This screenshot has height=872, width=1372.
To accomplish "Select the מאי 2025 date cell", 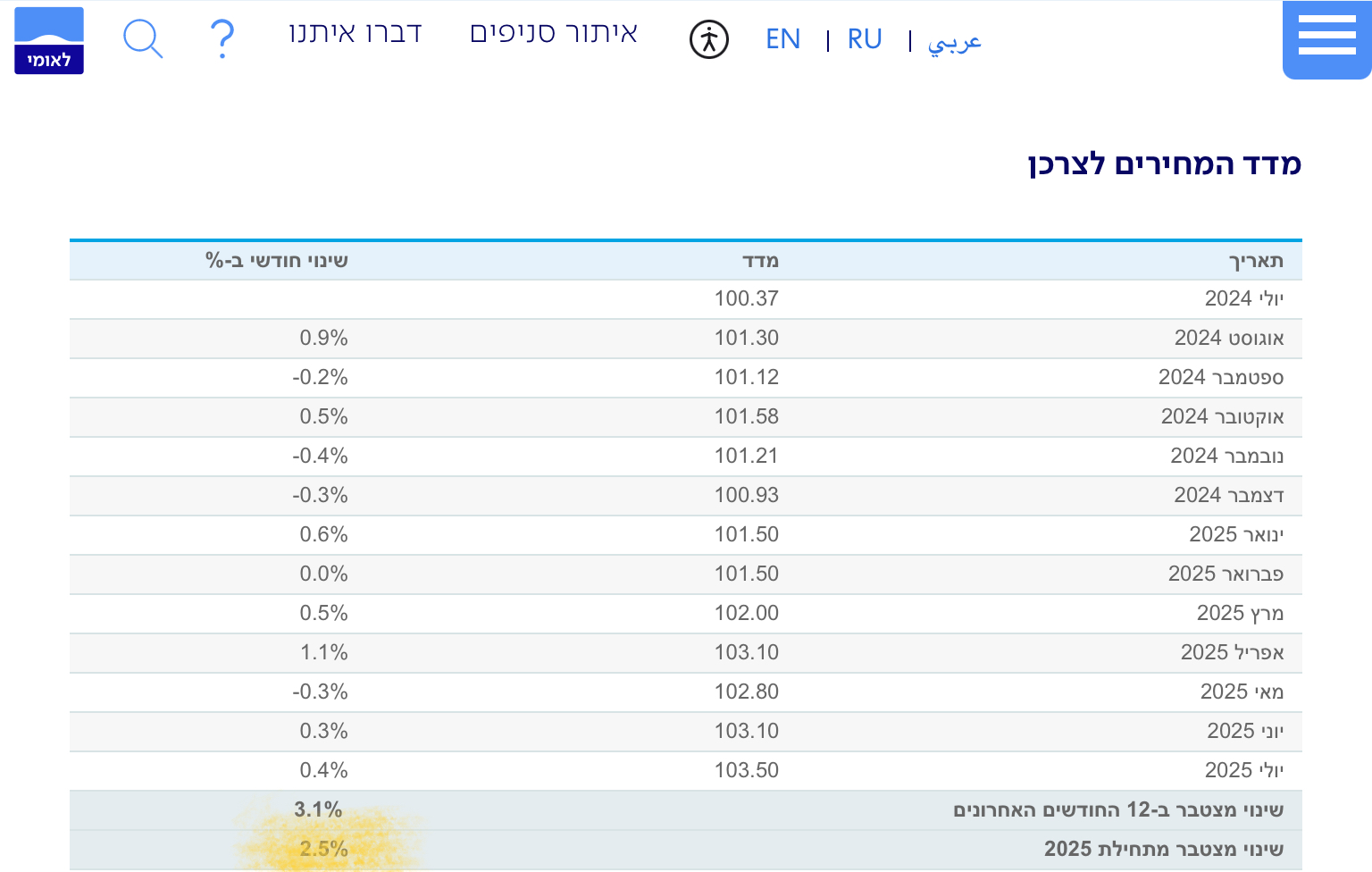I will coord(1242,692).
